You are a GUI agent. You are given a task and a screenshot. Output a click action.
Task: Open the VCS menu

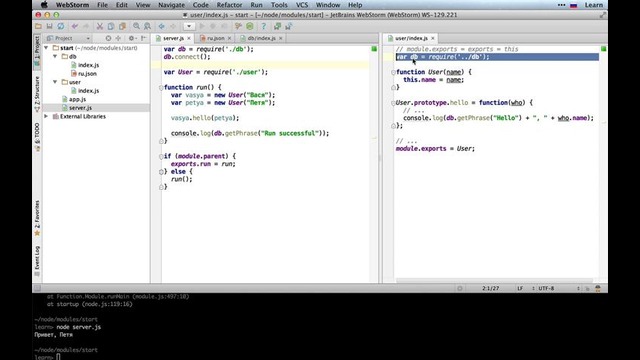[302, 5]
